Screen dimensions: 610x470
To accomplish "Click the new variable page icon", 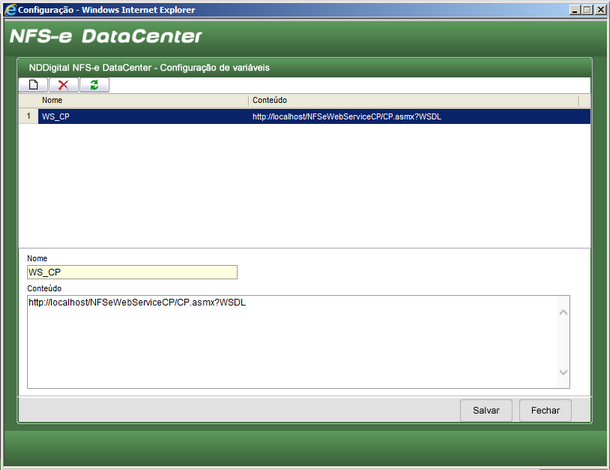I will [33, 85].
